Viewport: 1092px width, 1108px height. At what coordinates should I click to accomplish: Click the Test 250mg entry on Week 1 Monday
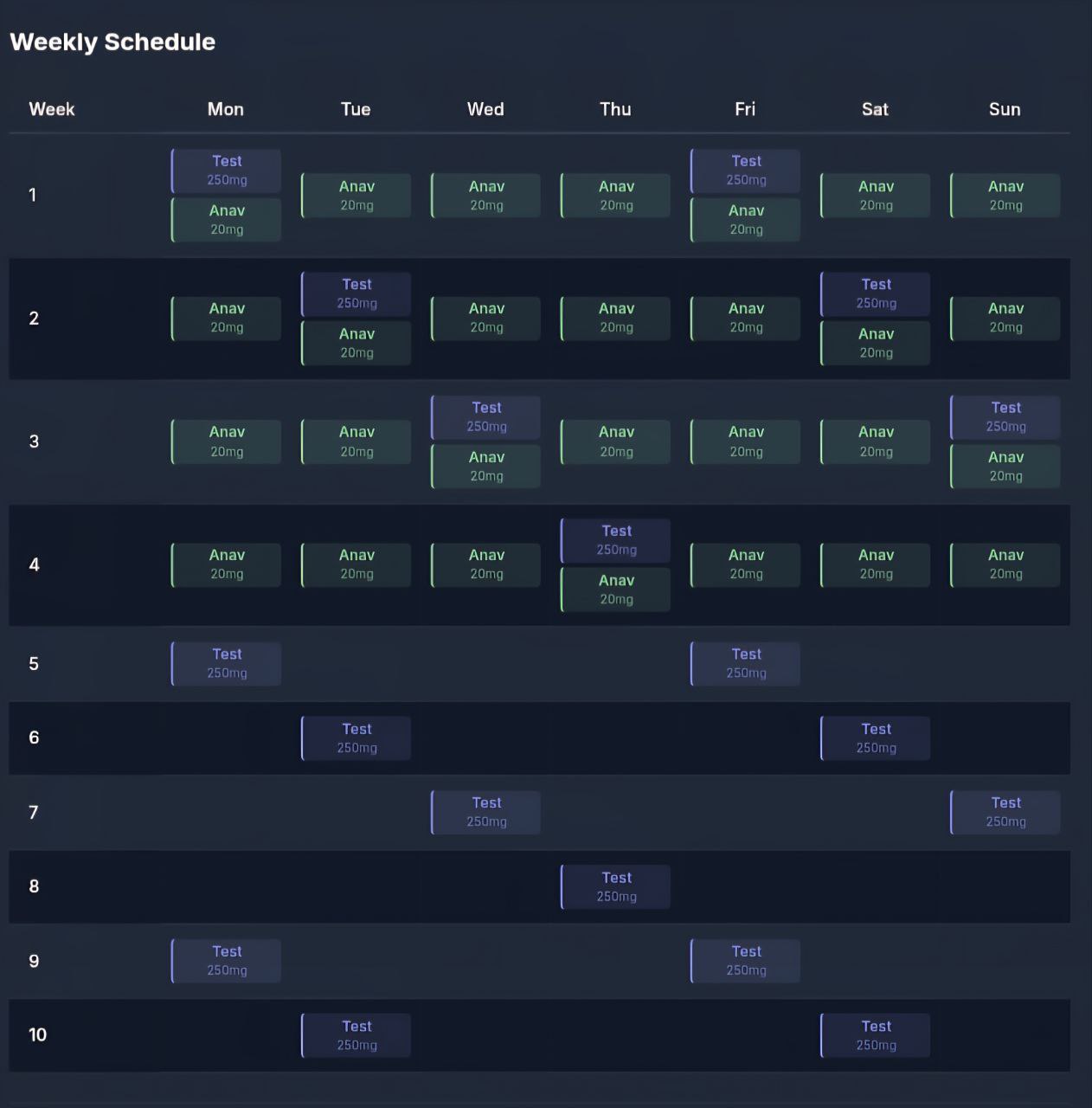click(x=227, y=171)
